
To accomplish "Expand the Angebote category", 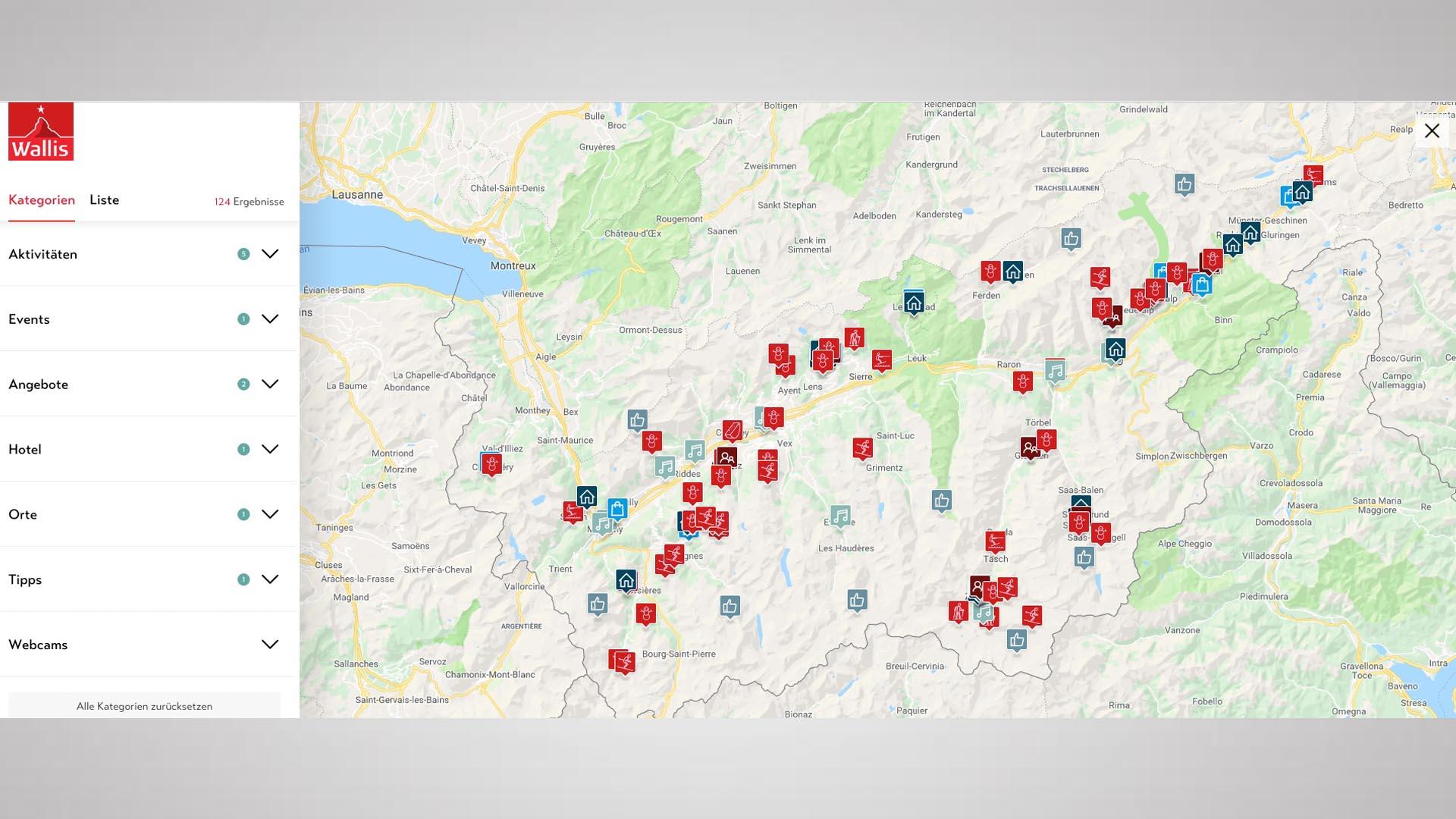I will (269, 384).
